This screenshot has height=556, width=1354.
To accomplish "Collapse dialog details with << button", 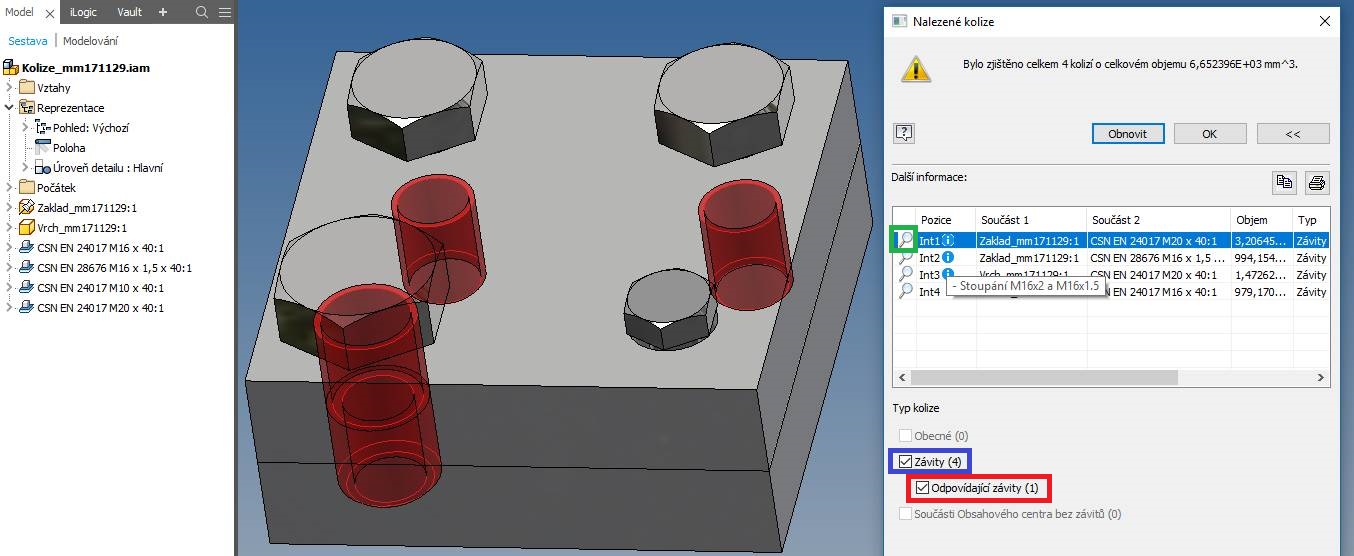I will pos(1292,133).
